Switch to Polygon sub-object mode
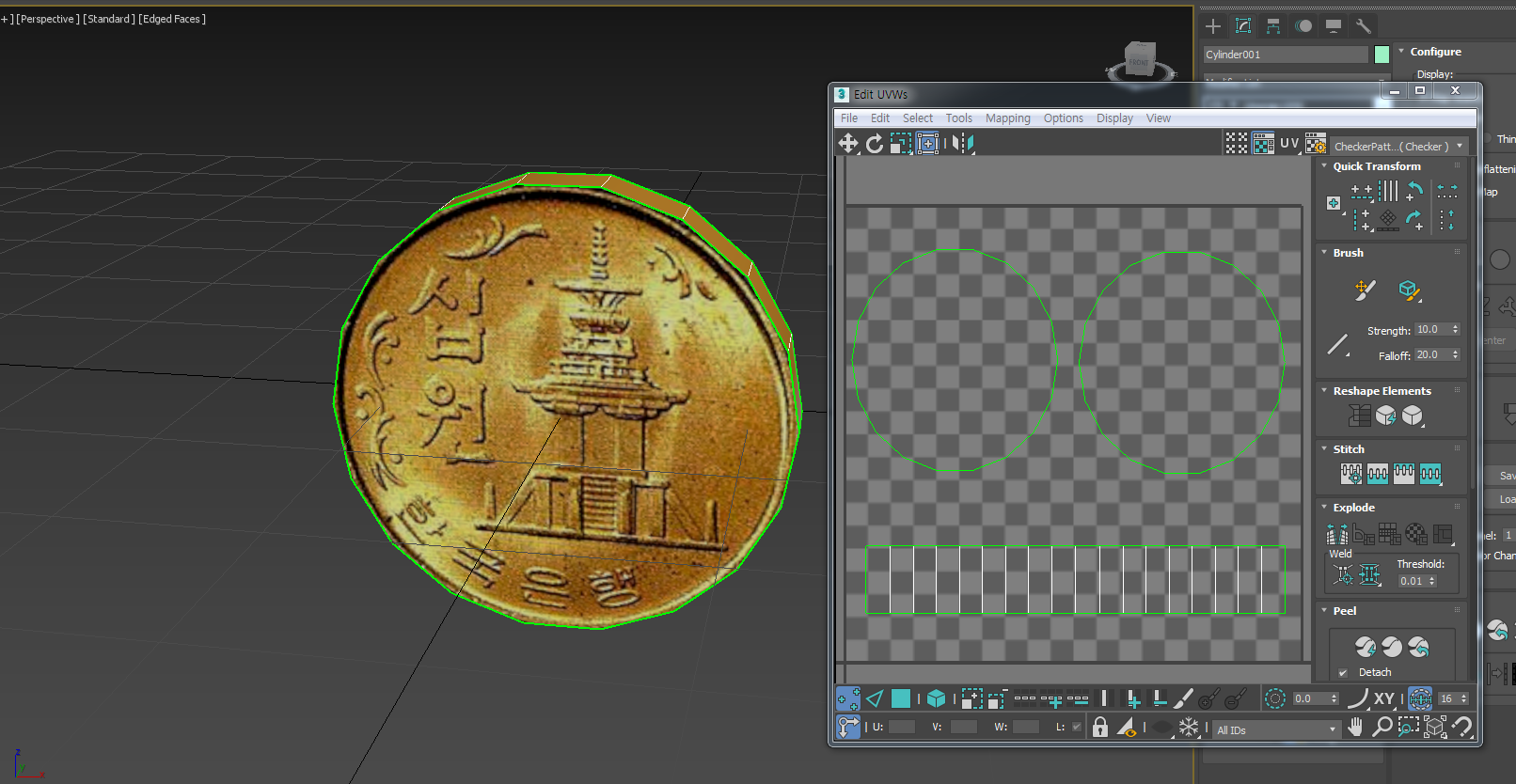The image size is (1516, 784). tap(901, 698)
